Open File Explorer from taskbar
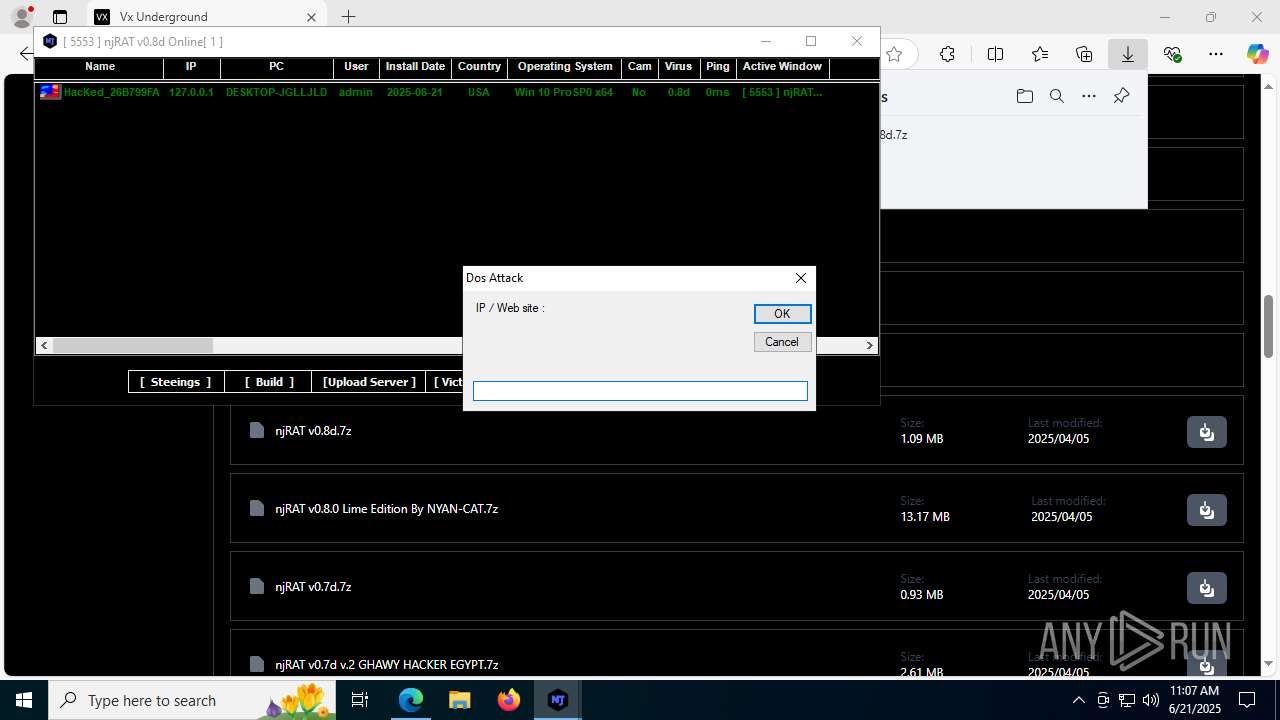The height and width of the screenshot is (720, 1280). [x=459, y=700]
